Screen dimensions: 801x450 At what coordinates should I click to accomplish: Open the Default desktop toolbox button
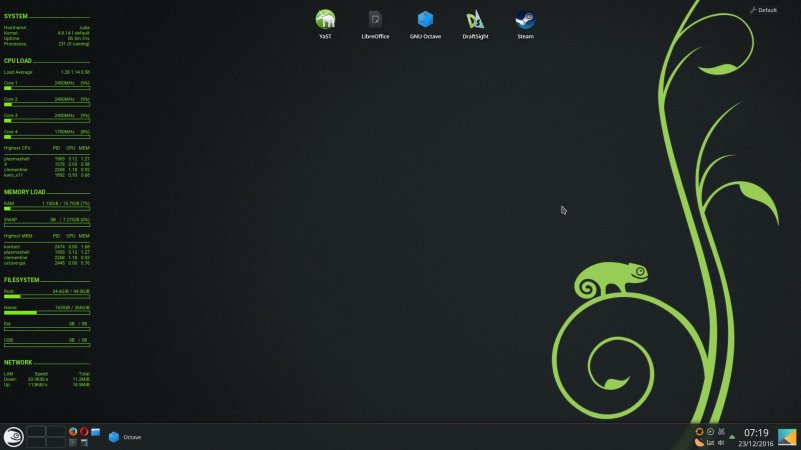tap(763, 10)
